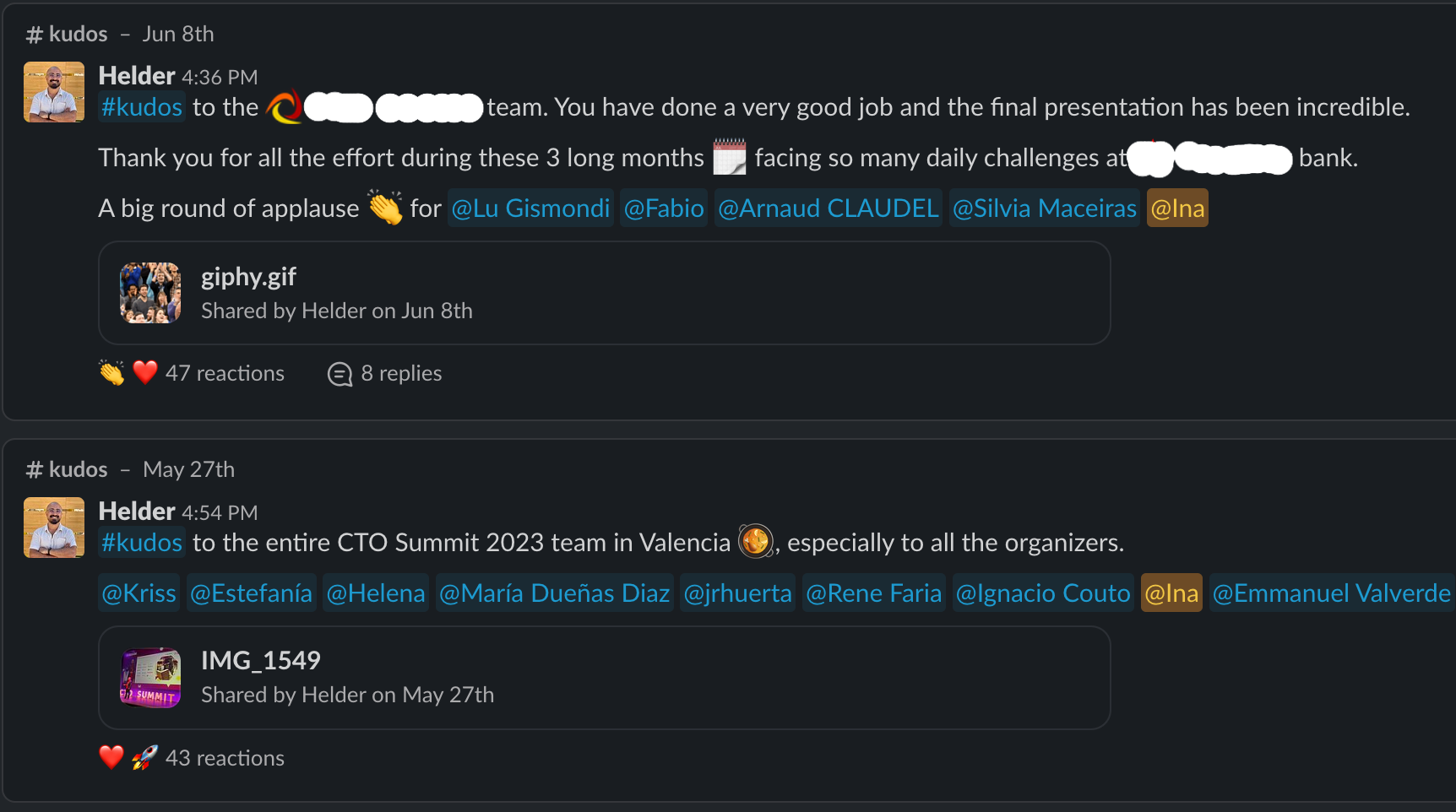Open the IMG_1549 attachment preview

pos(261,661)
